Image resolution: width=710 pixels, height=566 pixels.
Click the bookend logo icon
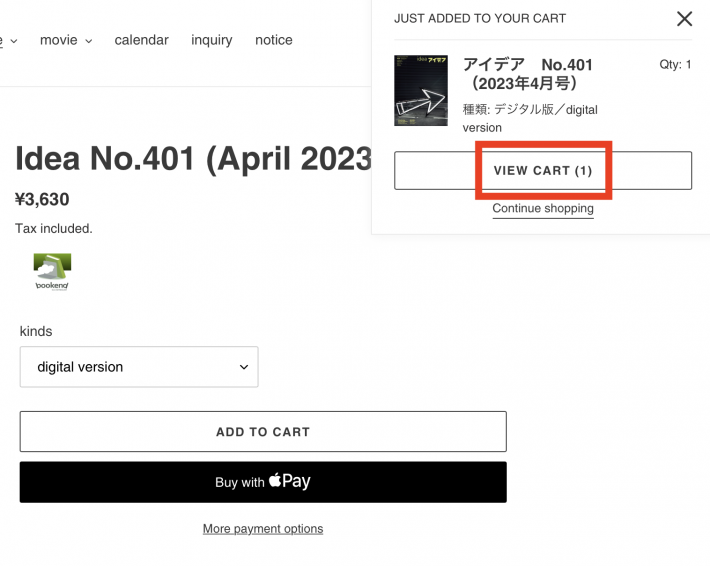point(52,272)
